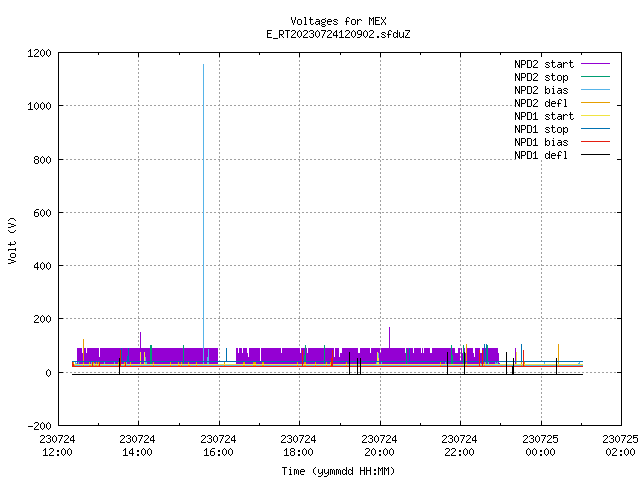The height and width of the screenshot is (480, 640).
Task: Select the filename E_RT20230724120902.sfduZ subtitle
Action: tap(338, 34)
